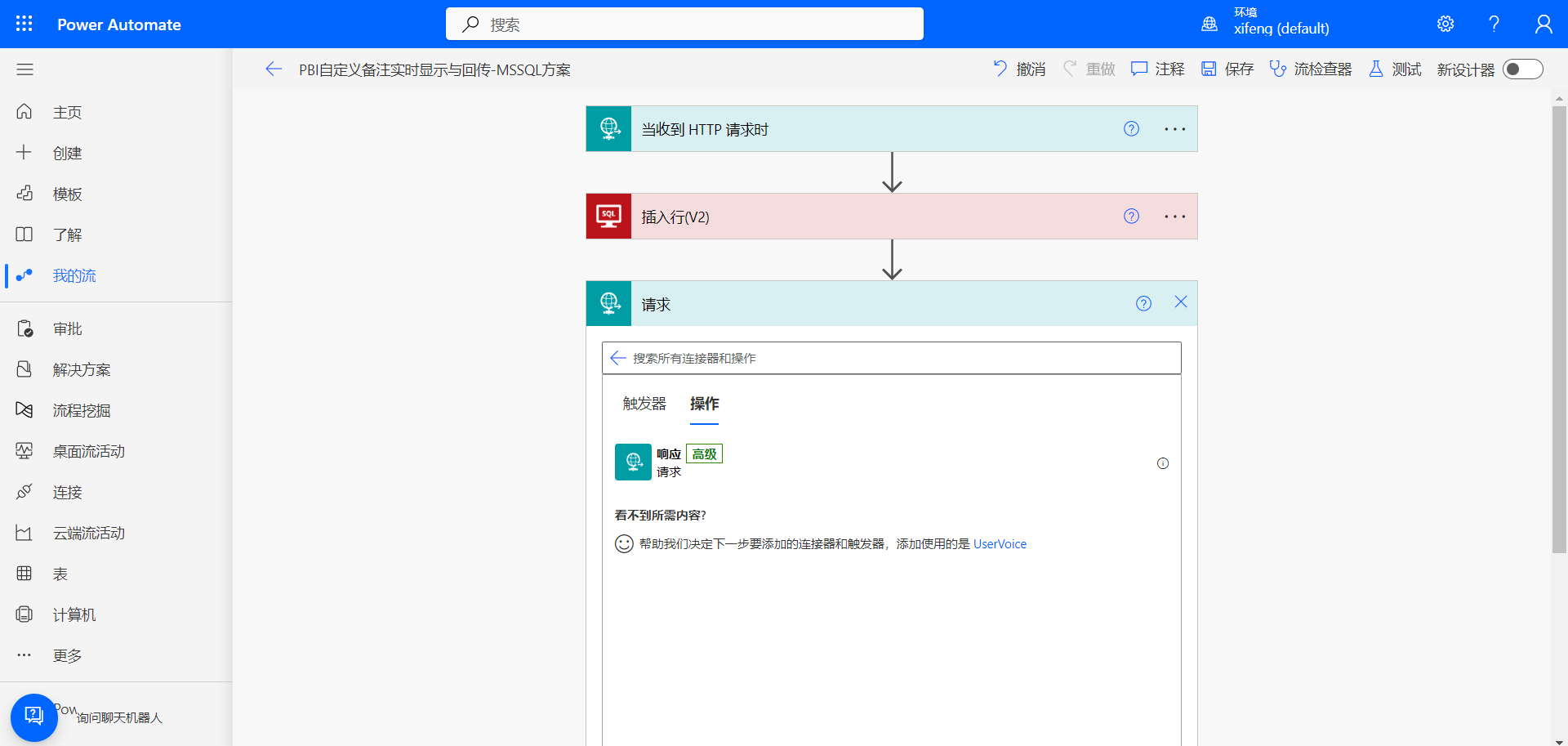
Task: Click the Power Automate title
Action: click(x=119, y=25)
